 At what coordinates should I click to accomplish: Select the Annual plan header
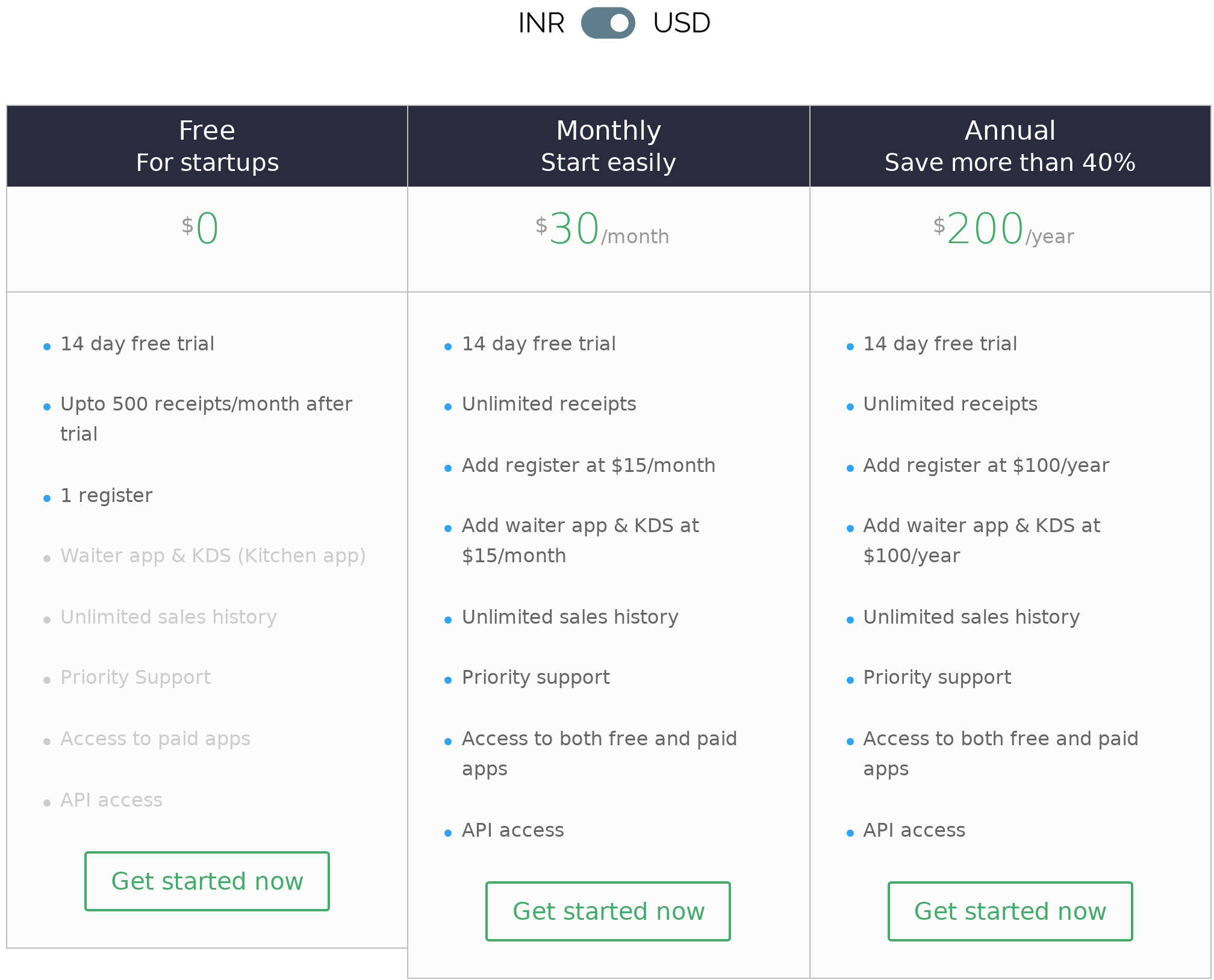(x=1010, y=146)
